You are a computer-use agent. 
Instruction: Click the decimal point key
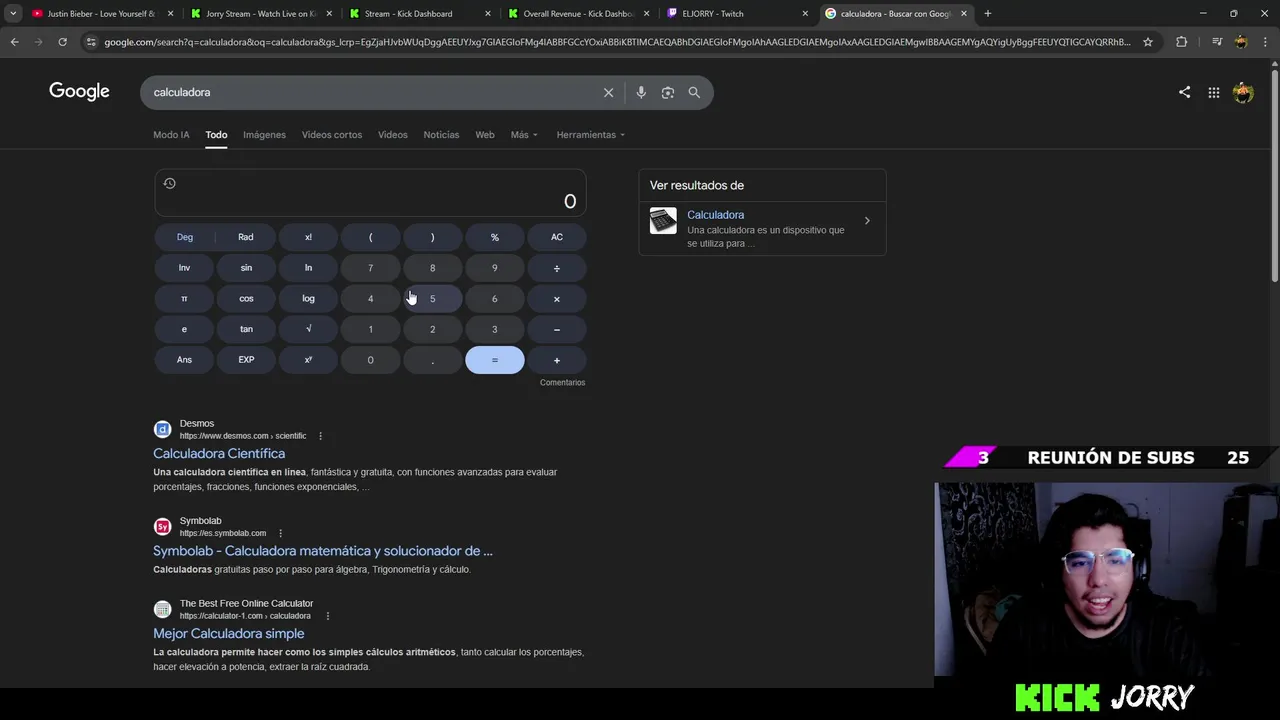pos(432,360)
